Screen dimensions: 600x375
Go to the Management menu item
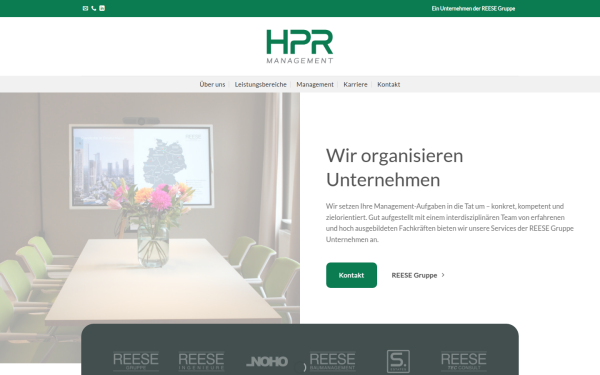[315, 84]
